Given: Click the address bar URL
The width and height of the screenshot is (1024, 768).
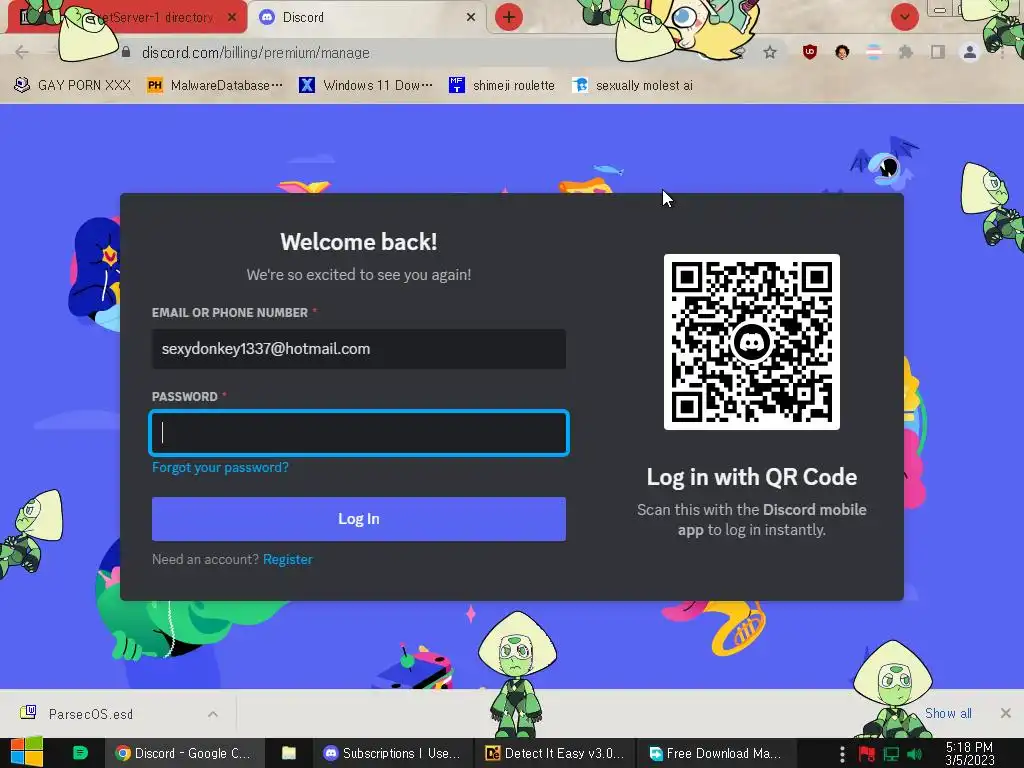Looking at the screenshot, I should [x=255, y=53].
